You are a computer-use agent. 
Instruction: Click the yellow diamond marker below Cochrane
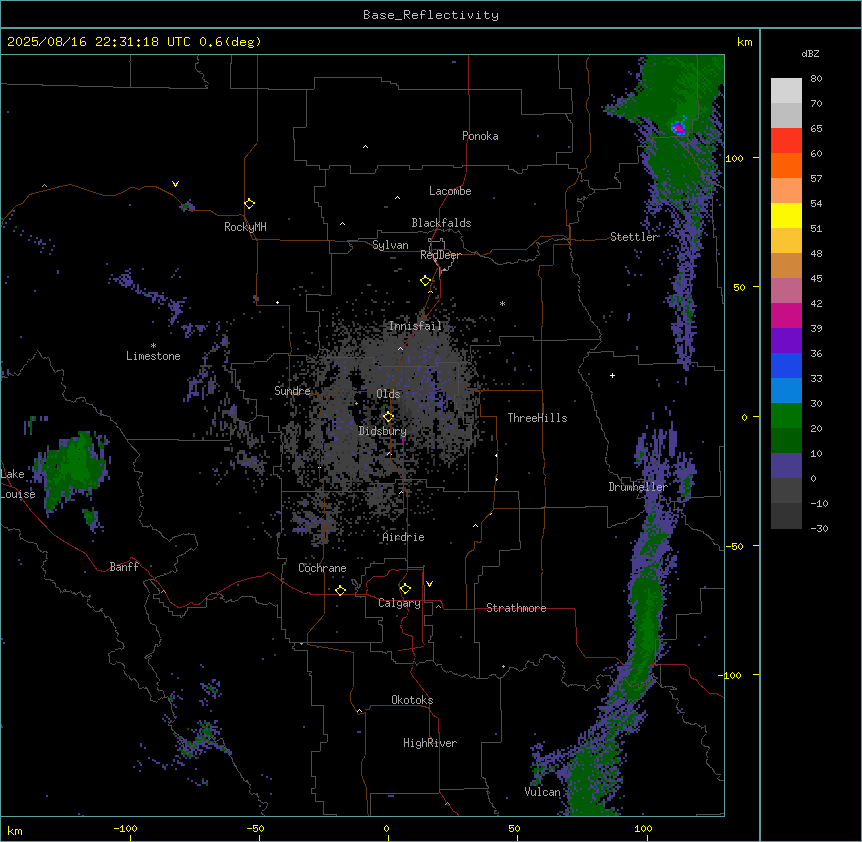pyautogui.click(x=340, y=590)
